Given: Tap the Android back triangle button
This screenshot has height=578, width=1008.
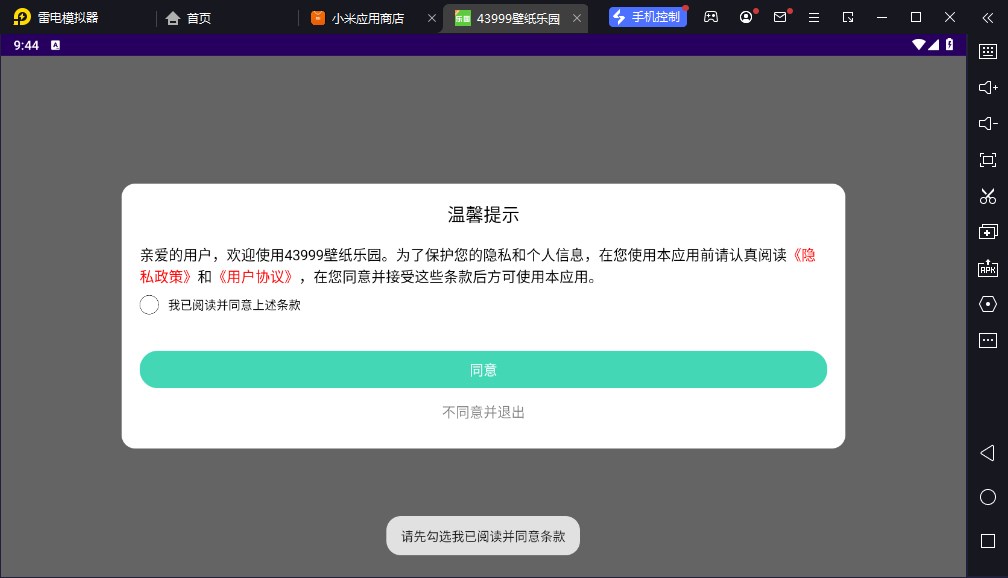Looking at the screenshot, I should (987, 453).
